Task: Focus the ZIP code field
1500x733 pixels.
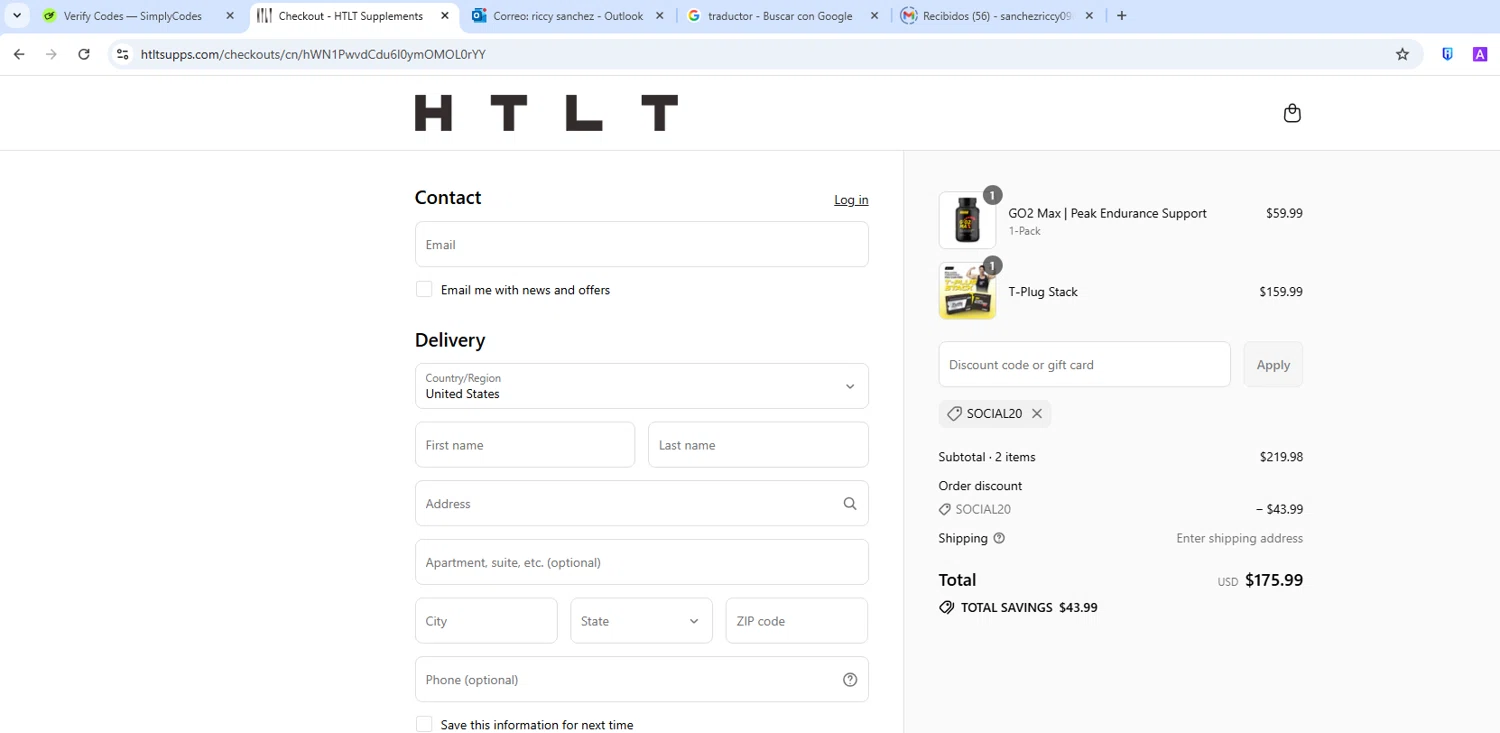Action: tap(797, 621)
